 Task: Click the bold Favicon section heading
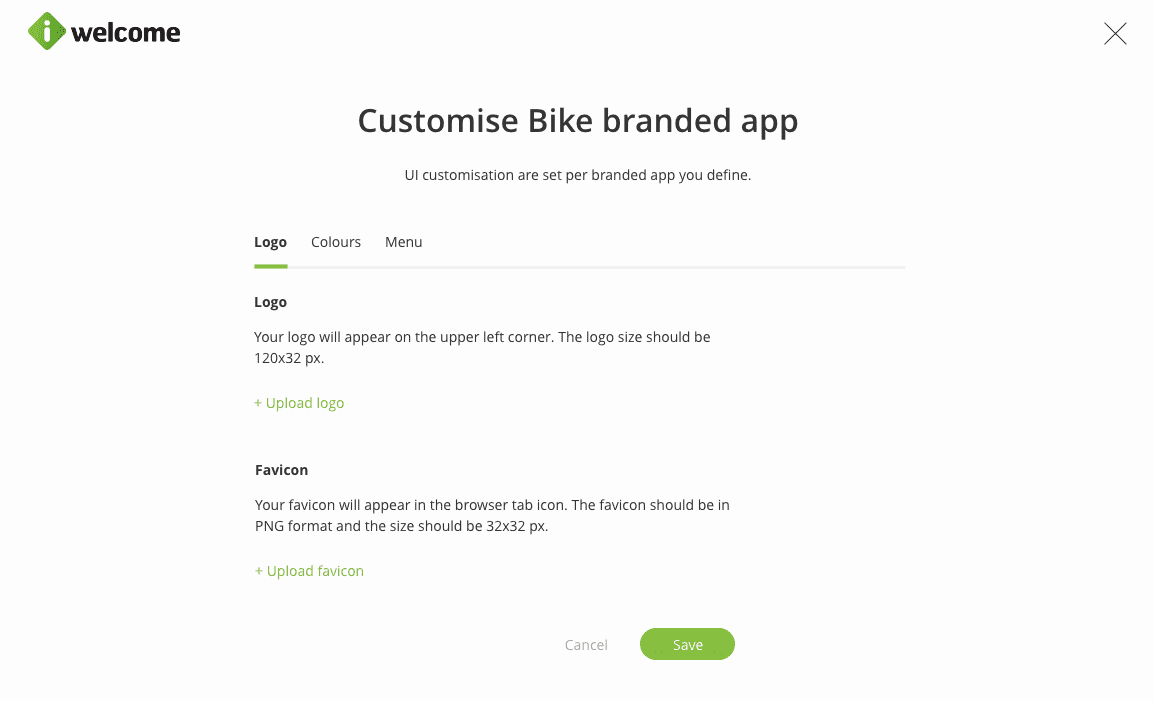click(281, 470)
